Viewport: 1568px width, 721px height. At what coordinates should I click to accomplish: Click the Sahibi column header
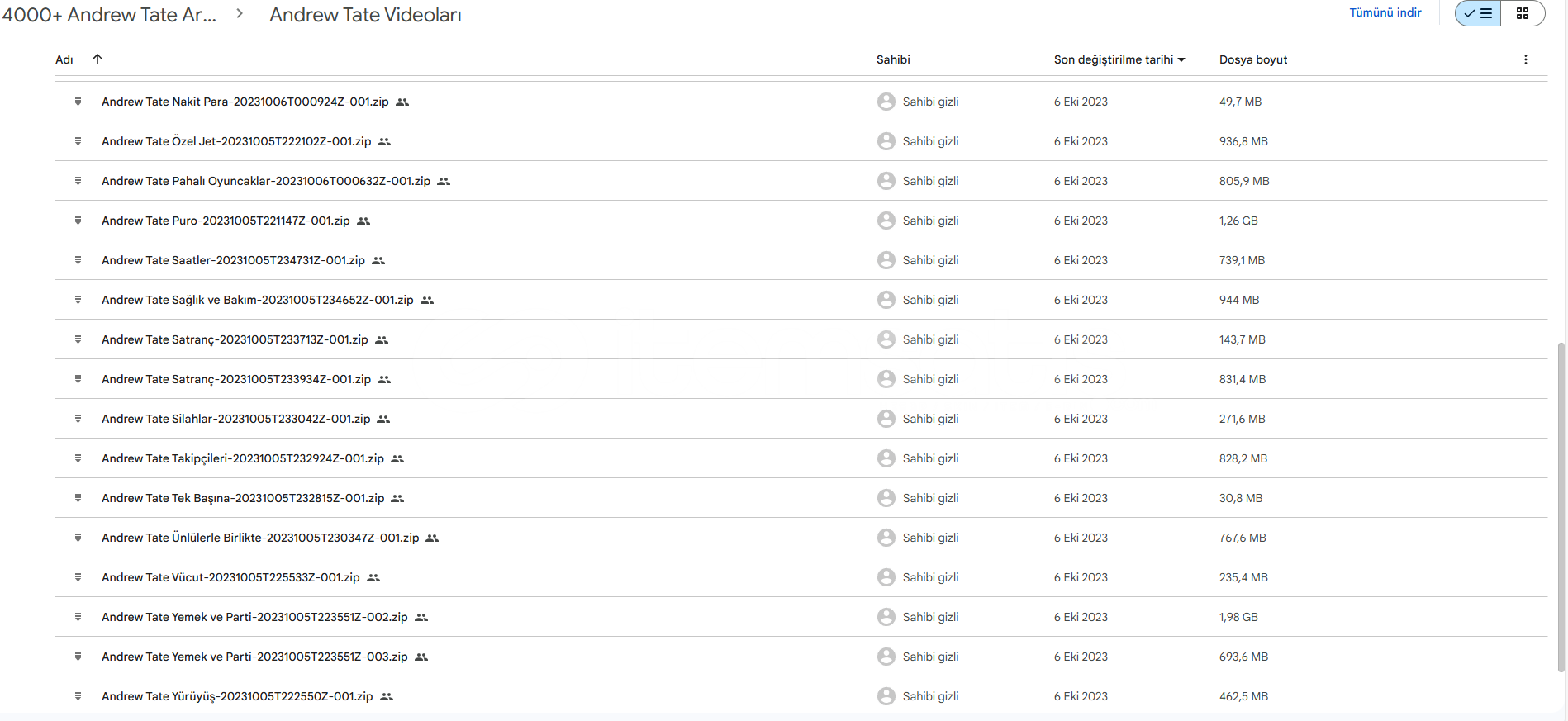click(x=893, y=59)
